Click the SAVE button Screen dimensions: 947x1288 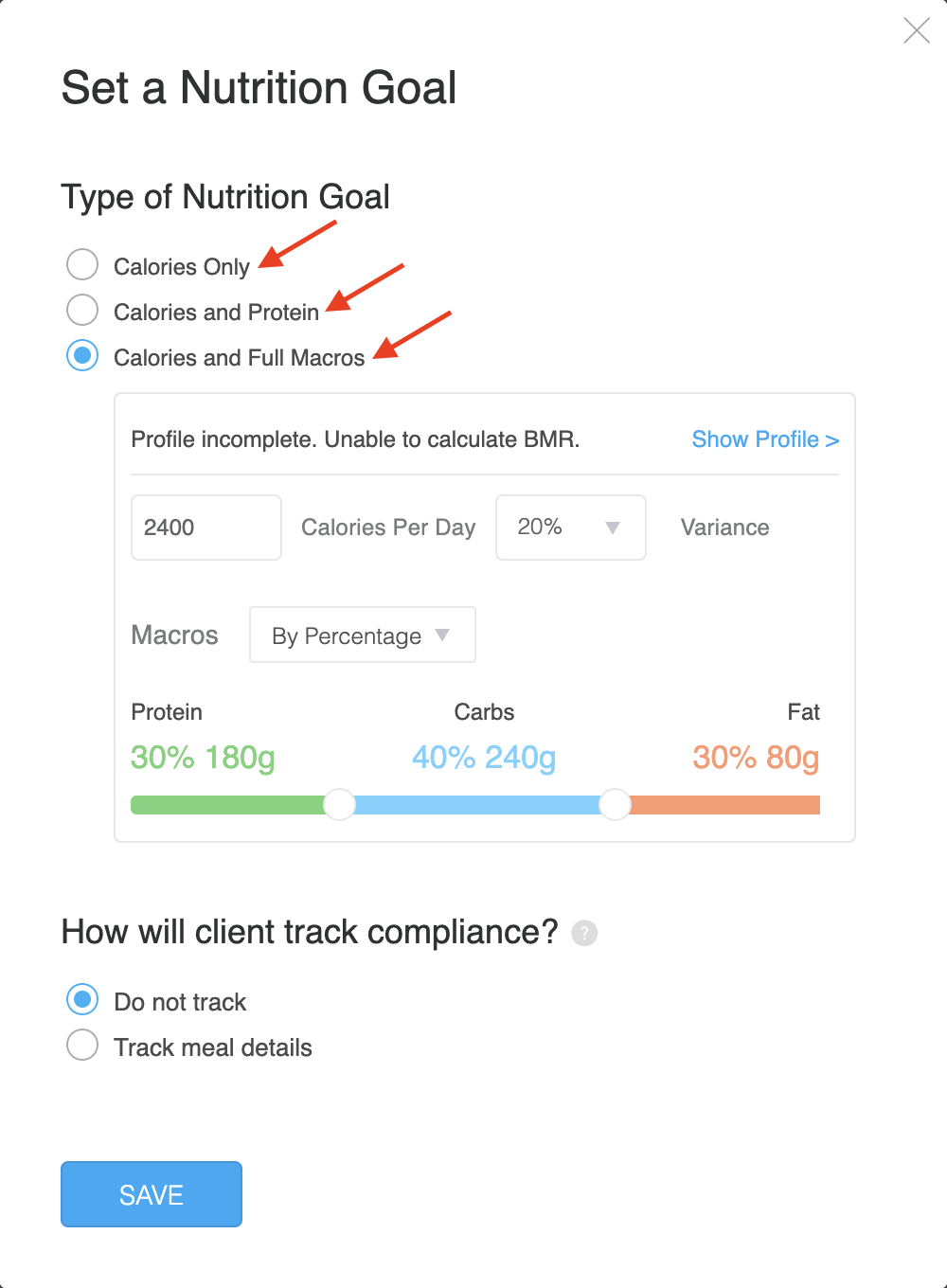(x=152, y=1194)
